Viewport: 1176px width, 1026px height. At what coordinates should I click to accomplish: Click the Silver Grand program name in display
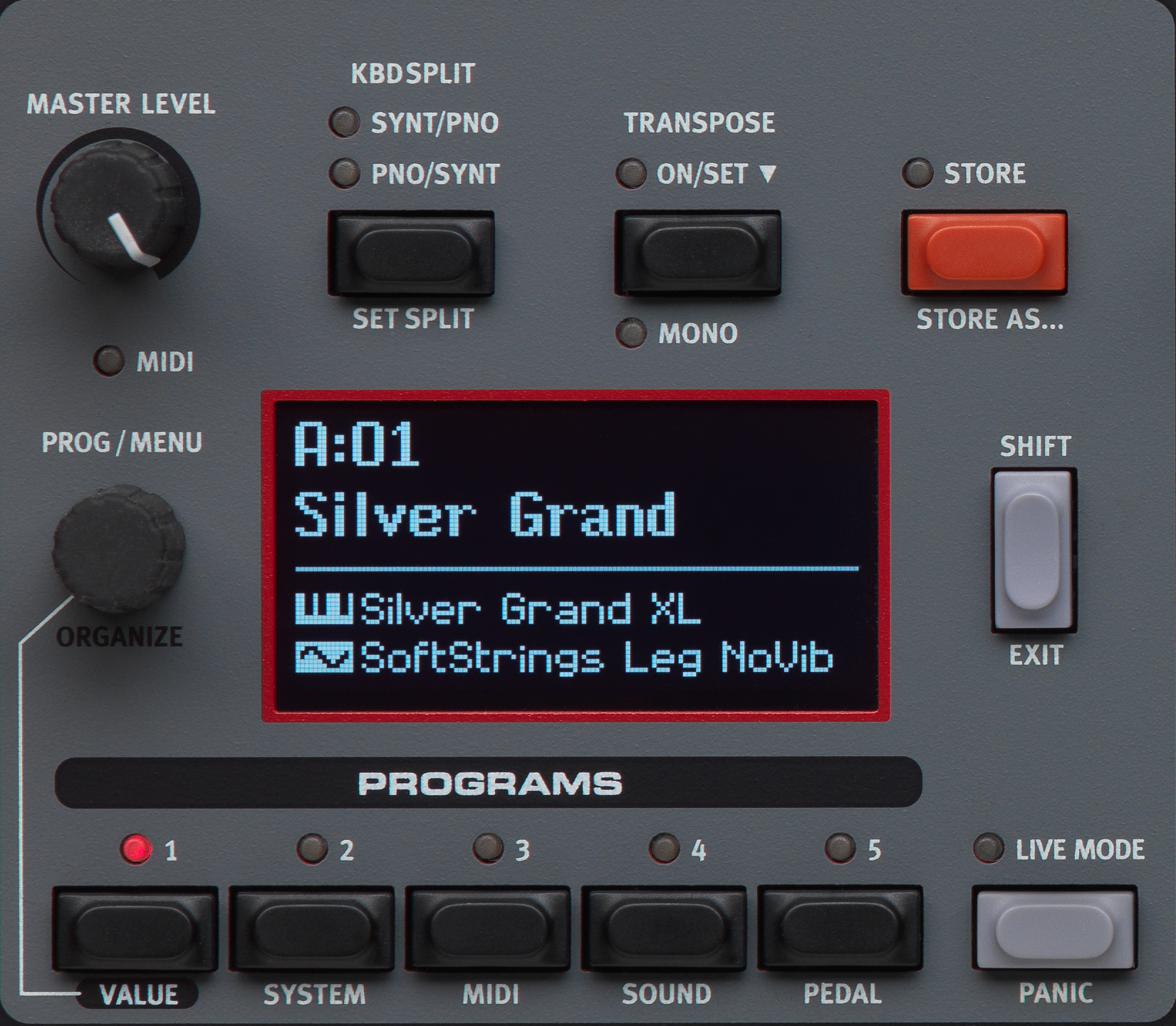(x=485, y=514)
